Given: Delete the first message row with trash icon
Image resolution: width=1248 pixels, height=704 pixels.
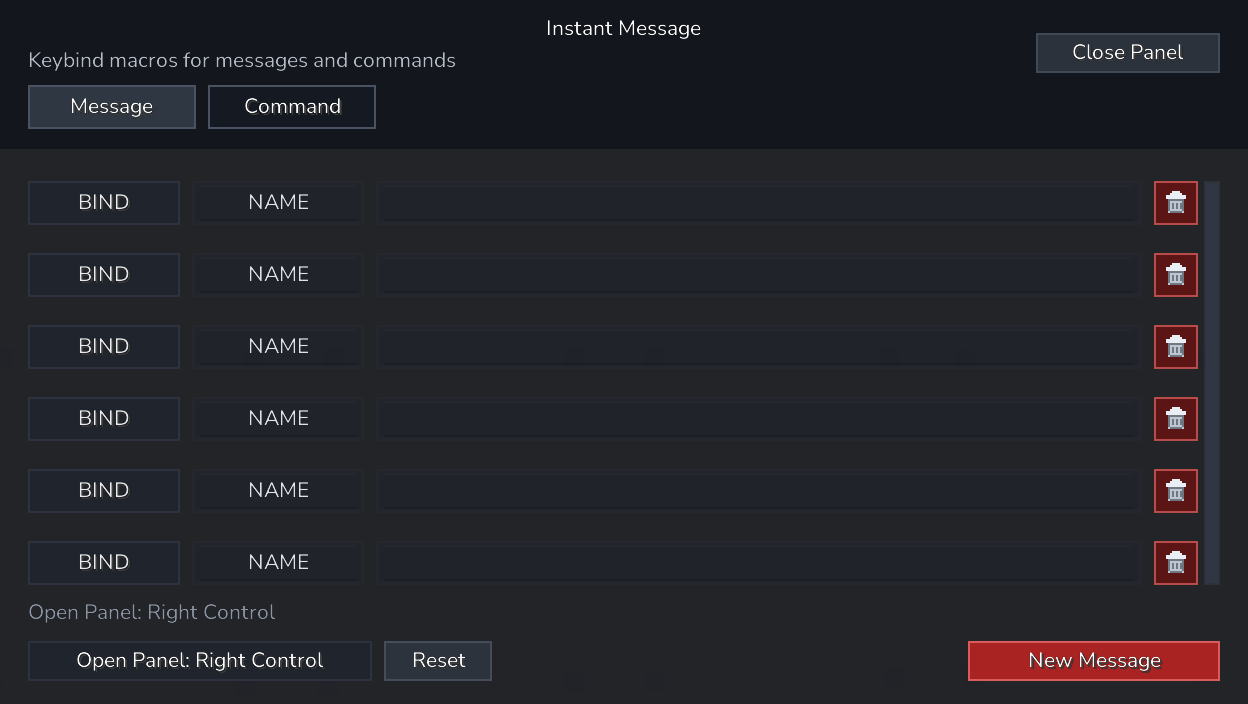Looking at the screenshot, I should point(1176,203).
